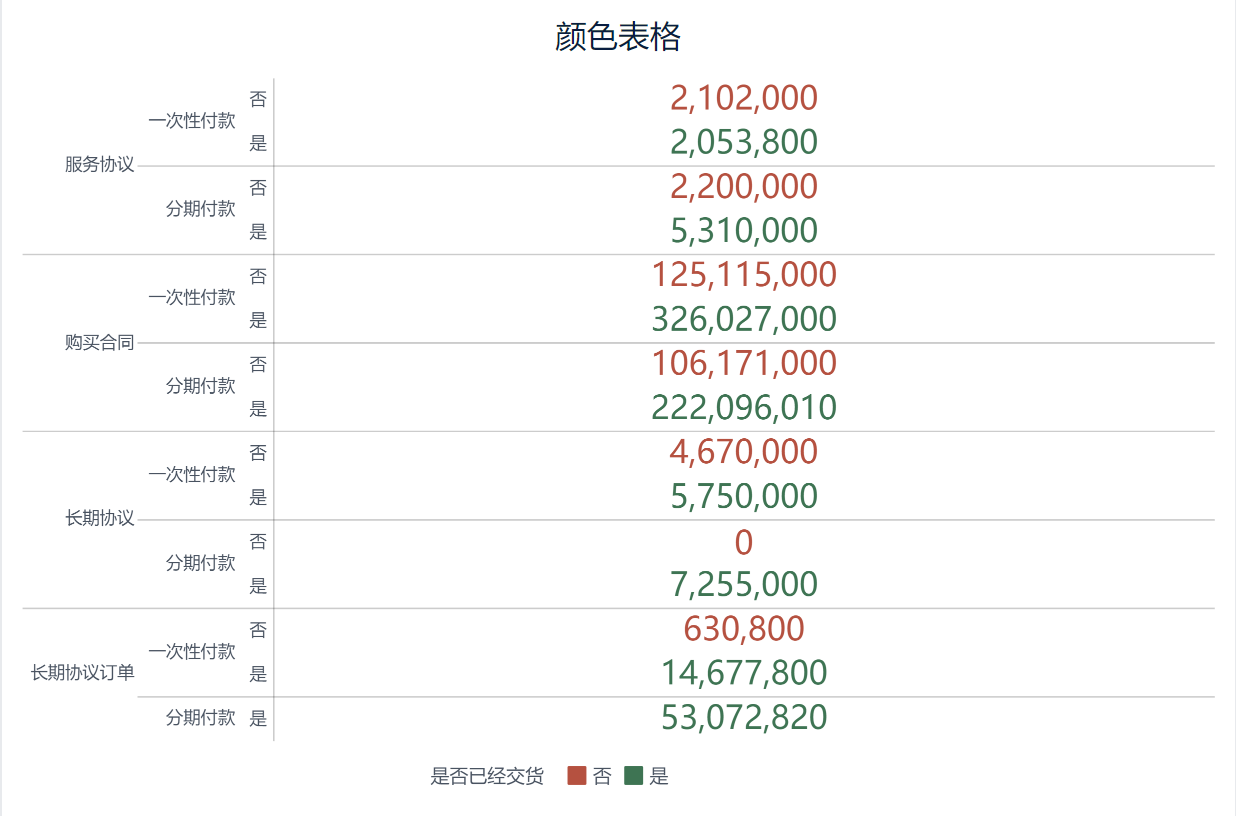Click the value 5,310,000

[x=744, y=231]
